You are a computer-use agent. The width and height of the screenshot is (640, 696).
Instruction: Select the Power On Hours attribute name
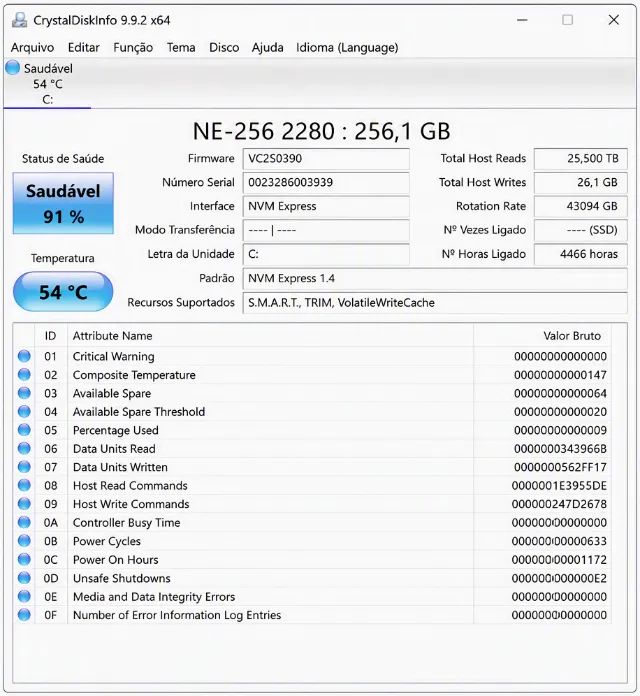click(x=115, y=560)
